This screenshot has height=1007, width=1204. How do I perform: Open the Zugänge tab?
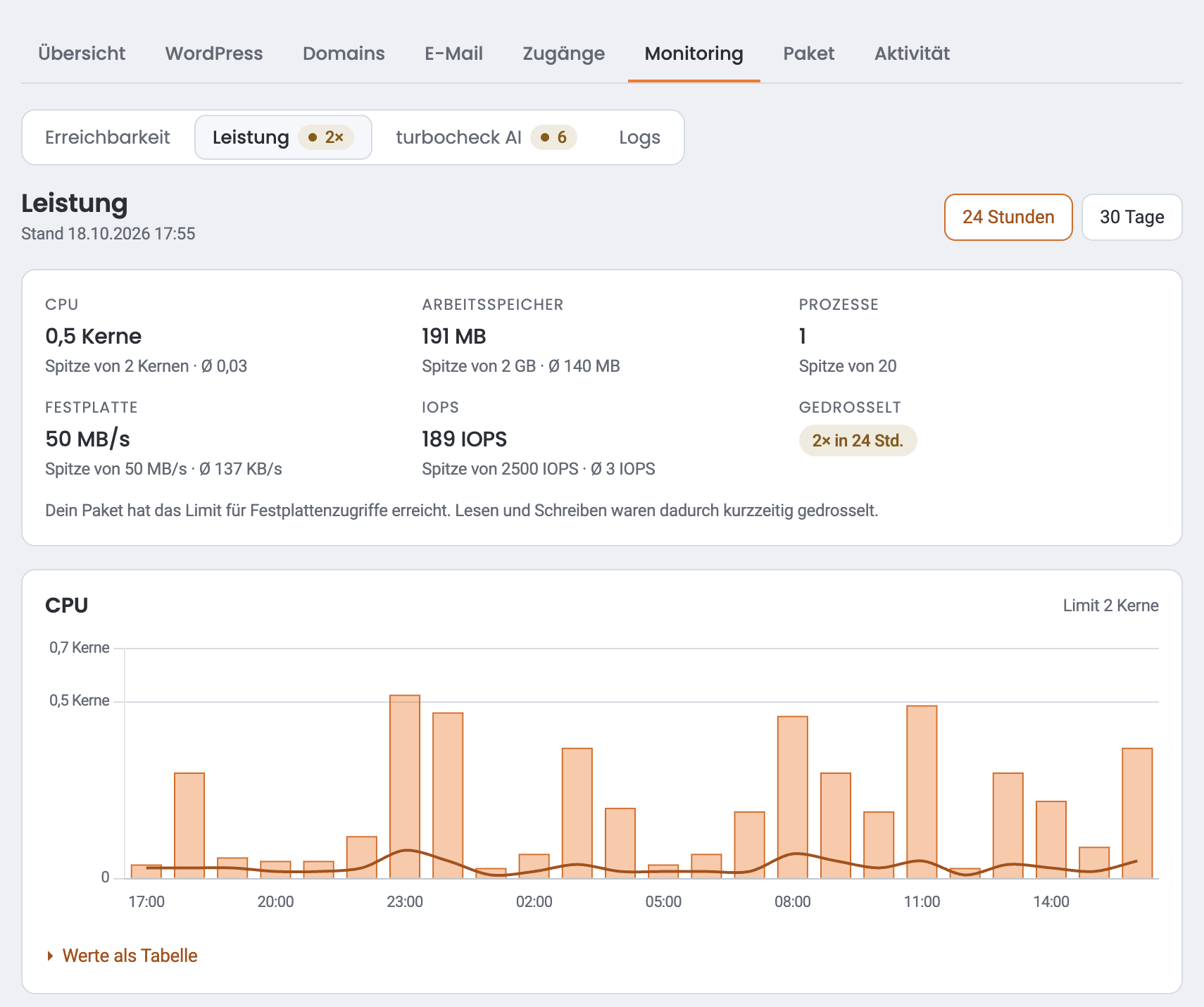click(x=563, y=54)
